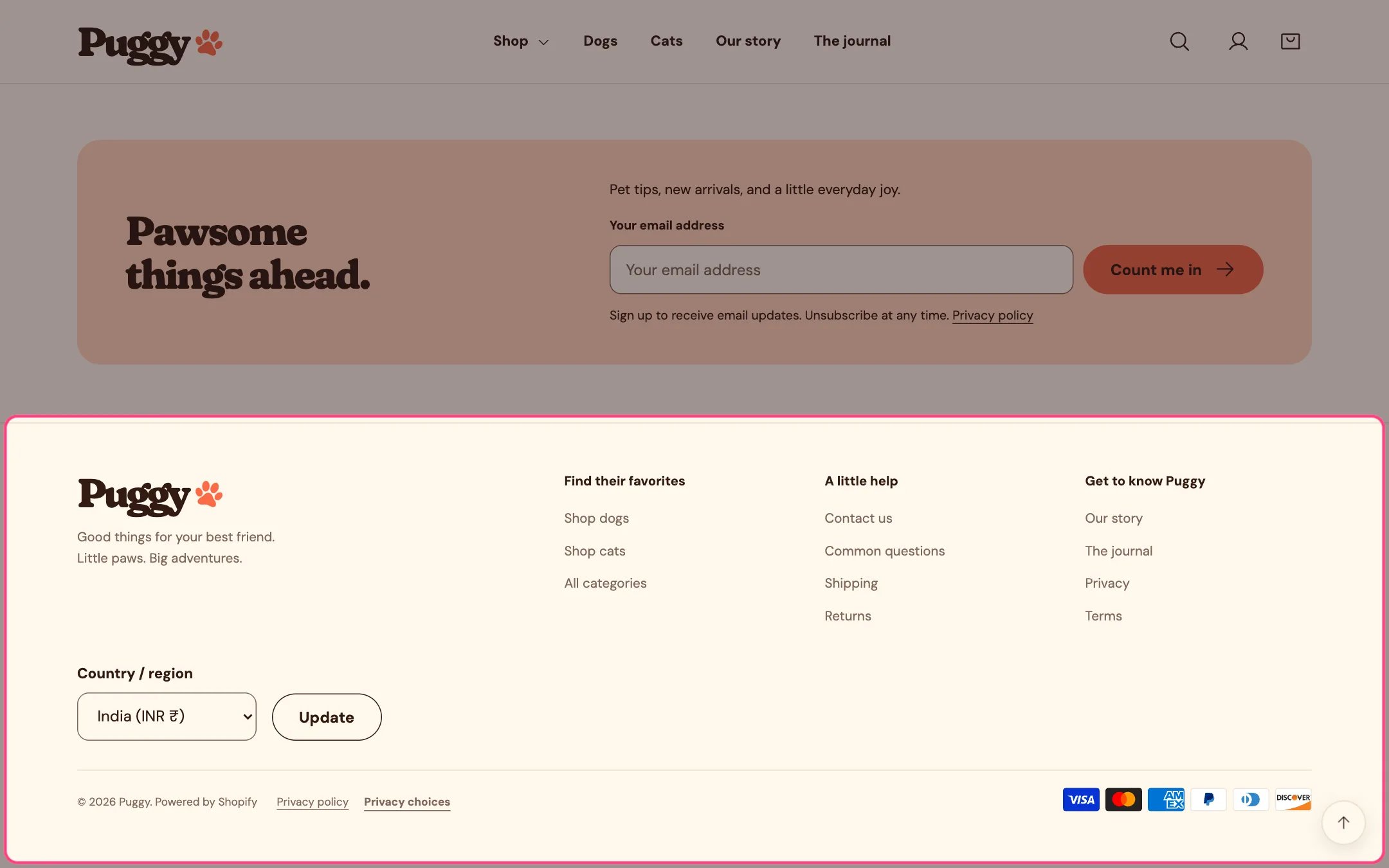Open Shipping footer link
1389x868 pixels.
[x=851, y=583]
